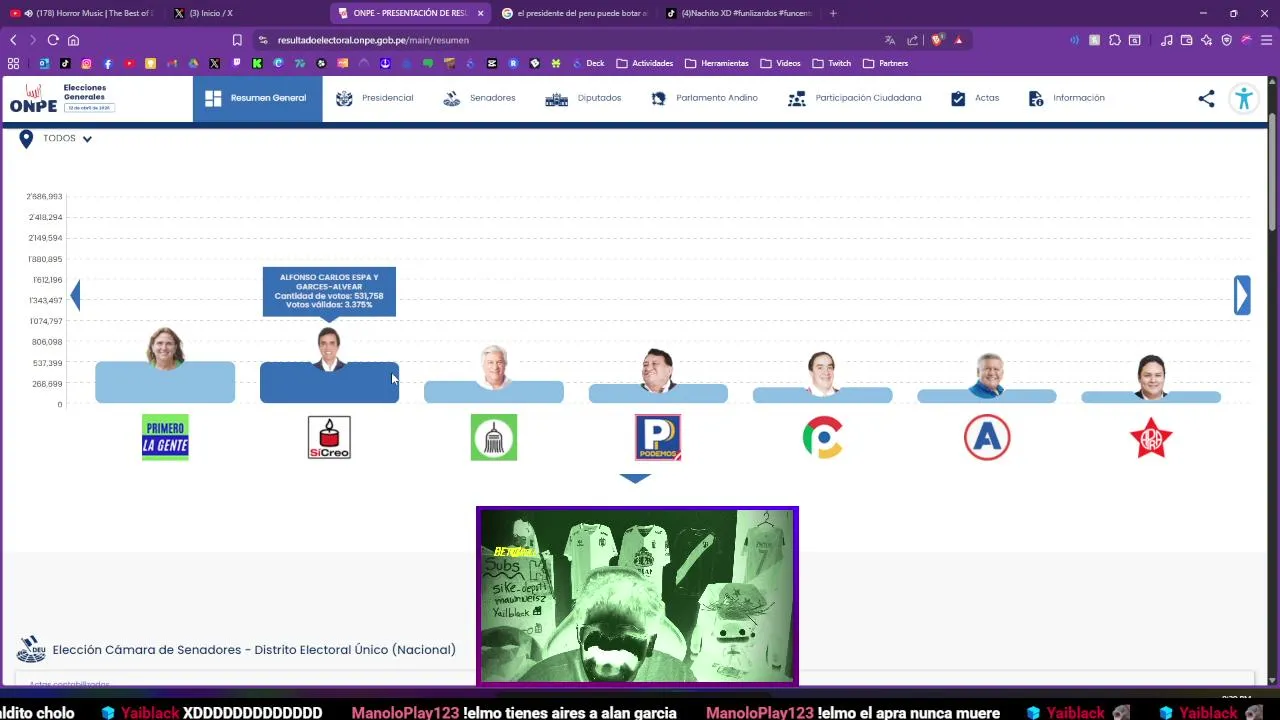Open the X bookmark icon
Screen dimensions: 1280x720
pyautogui.click(x=214, y=63)
